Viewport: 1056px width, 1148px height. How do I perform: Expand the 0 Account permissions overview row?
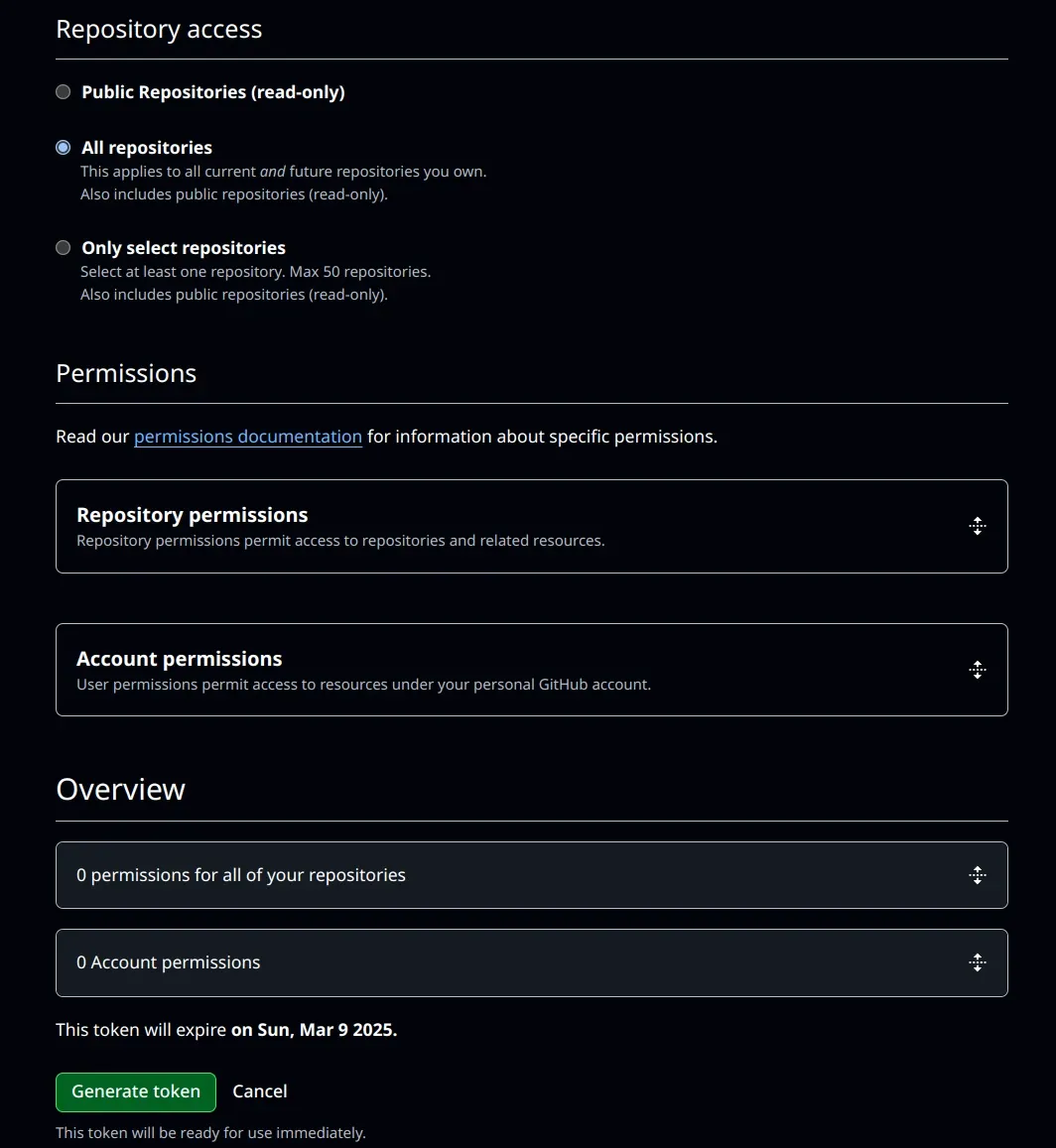point(169,962)
